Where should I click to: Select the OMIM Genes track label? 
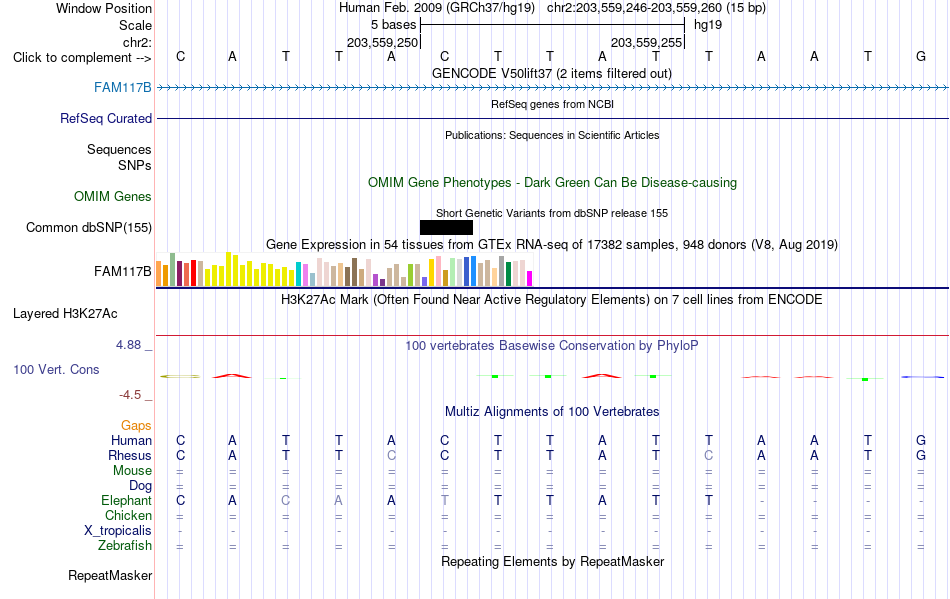(x=112, y=197)
